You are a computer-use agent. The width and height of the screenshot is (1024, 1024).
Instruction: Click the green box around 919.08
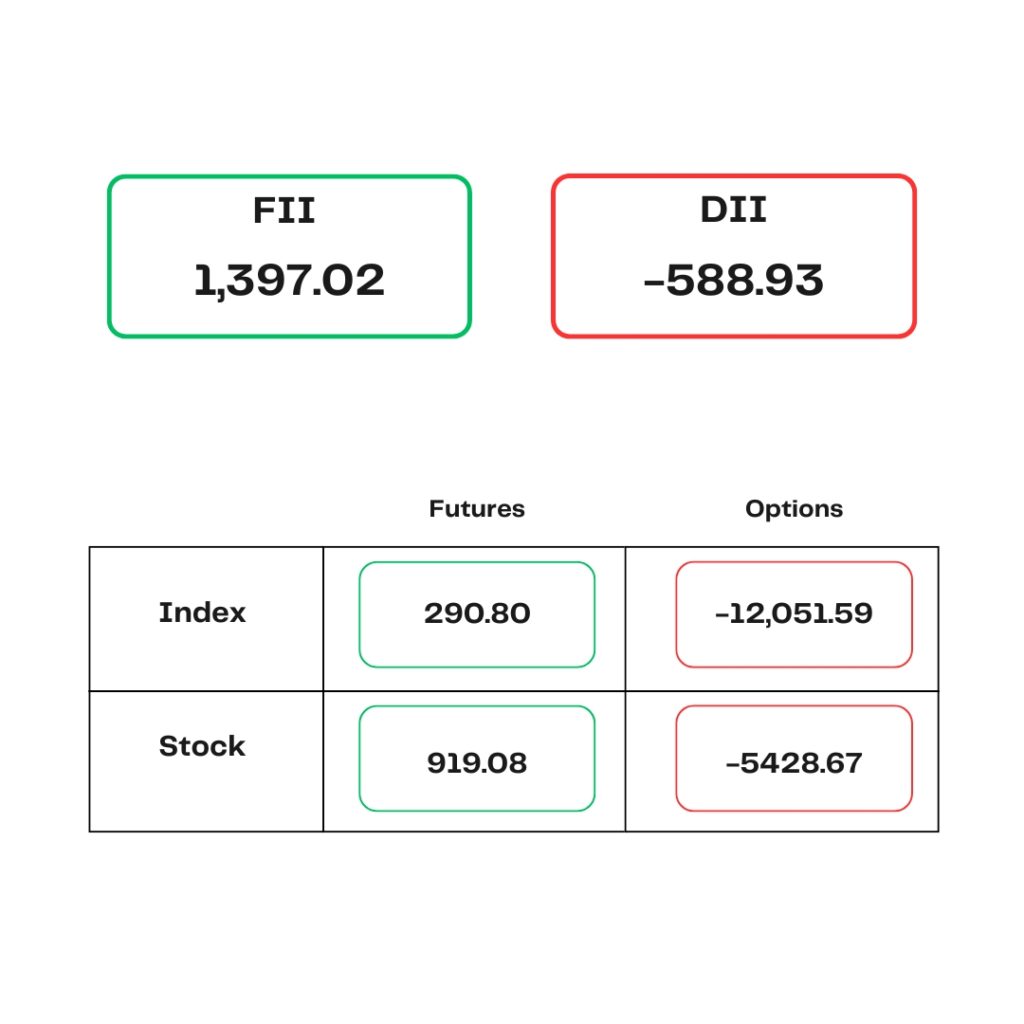tap(477, 758)
